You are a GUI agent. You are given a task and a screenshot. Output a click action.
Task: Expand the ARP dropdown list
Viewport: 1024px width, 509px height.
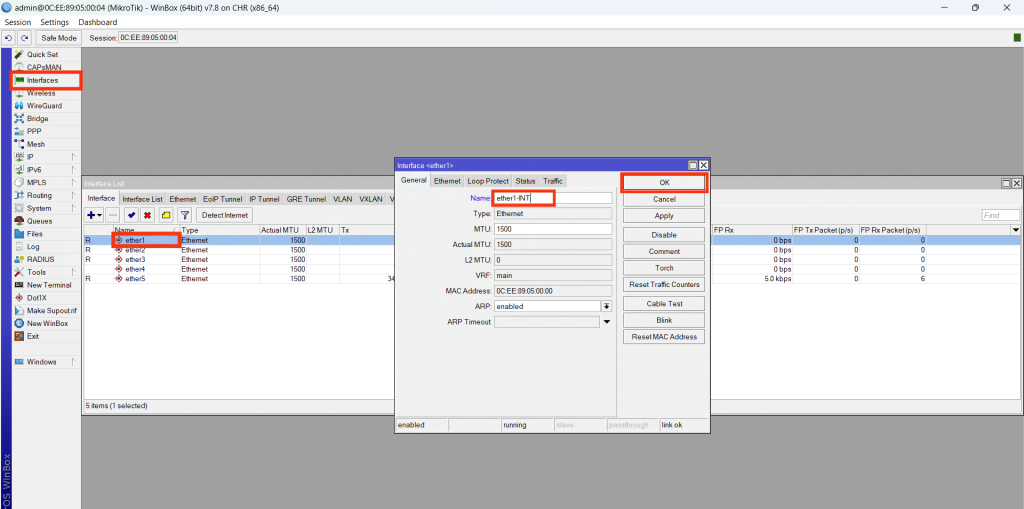(x=606, y=306)
